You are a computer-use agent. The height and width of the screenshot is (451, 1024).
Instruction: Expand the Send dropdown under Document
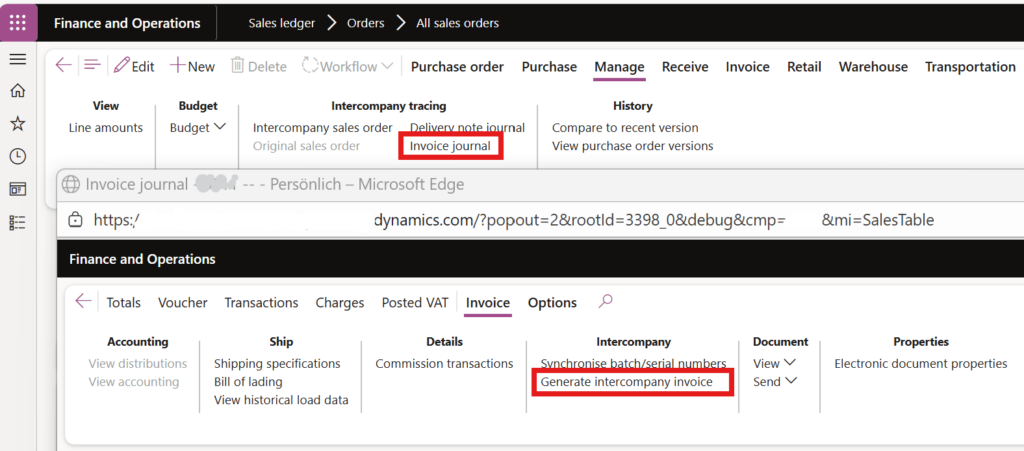(774, 382)
